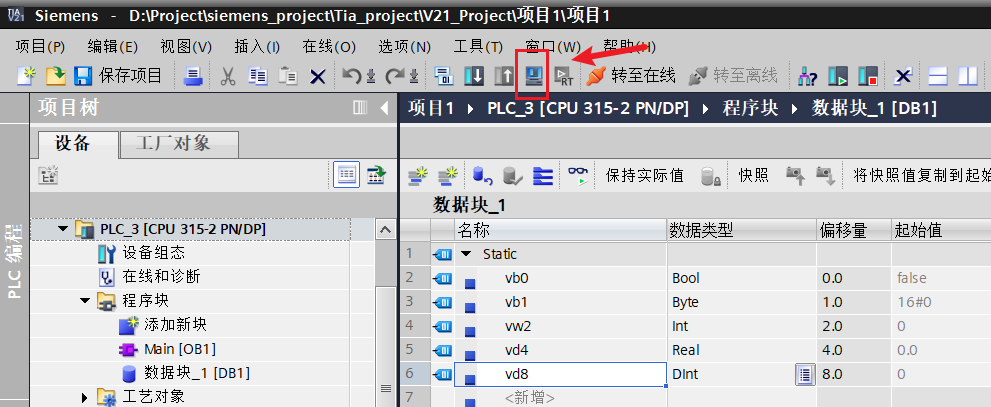
Task: Open the 工具(T) menu
Action: click(x=478, y=47)
